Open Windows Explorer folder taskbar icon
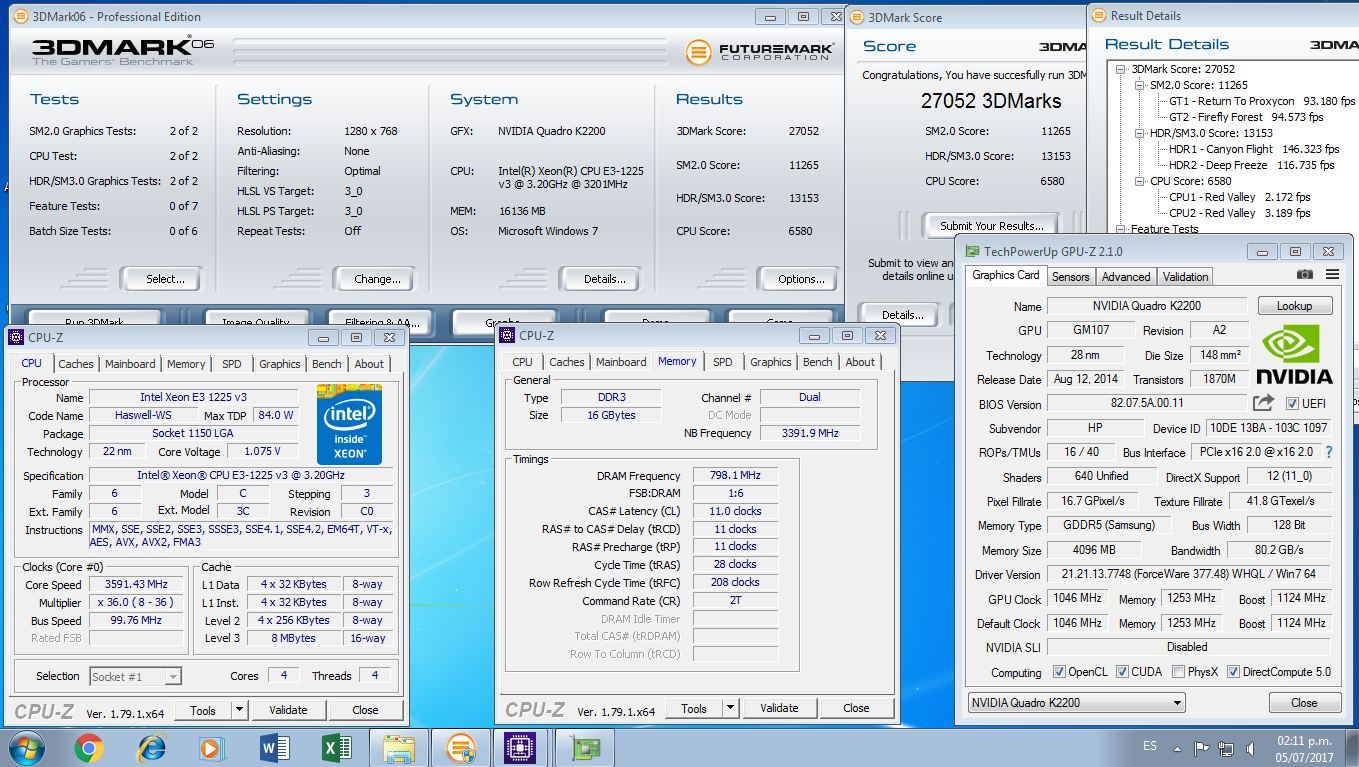Screen dimensions: 1359x767 398,747
